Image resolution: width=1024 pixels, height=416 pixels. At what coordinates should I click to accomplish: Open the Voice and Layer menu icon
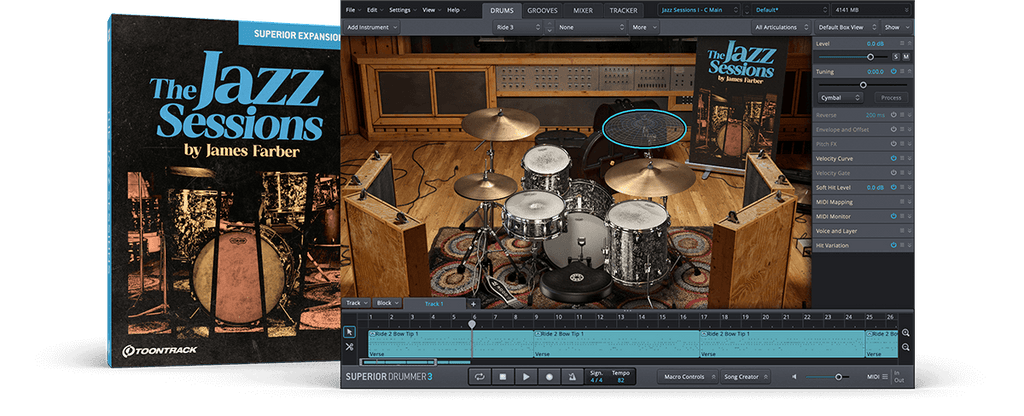coord(902,231)
